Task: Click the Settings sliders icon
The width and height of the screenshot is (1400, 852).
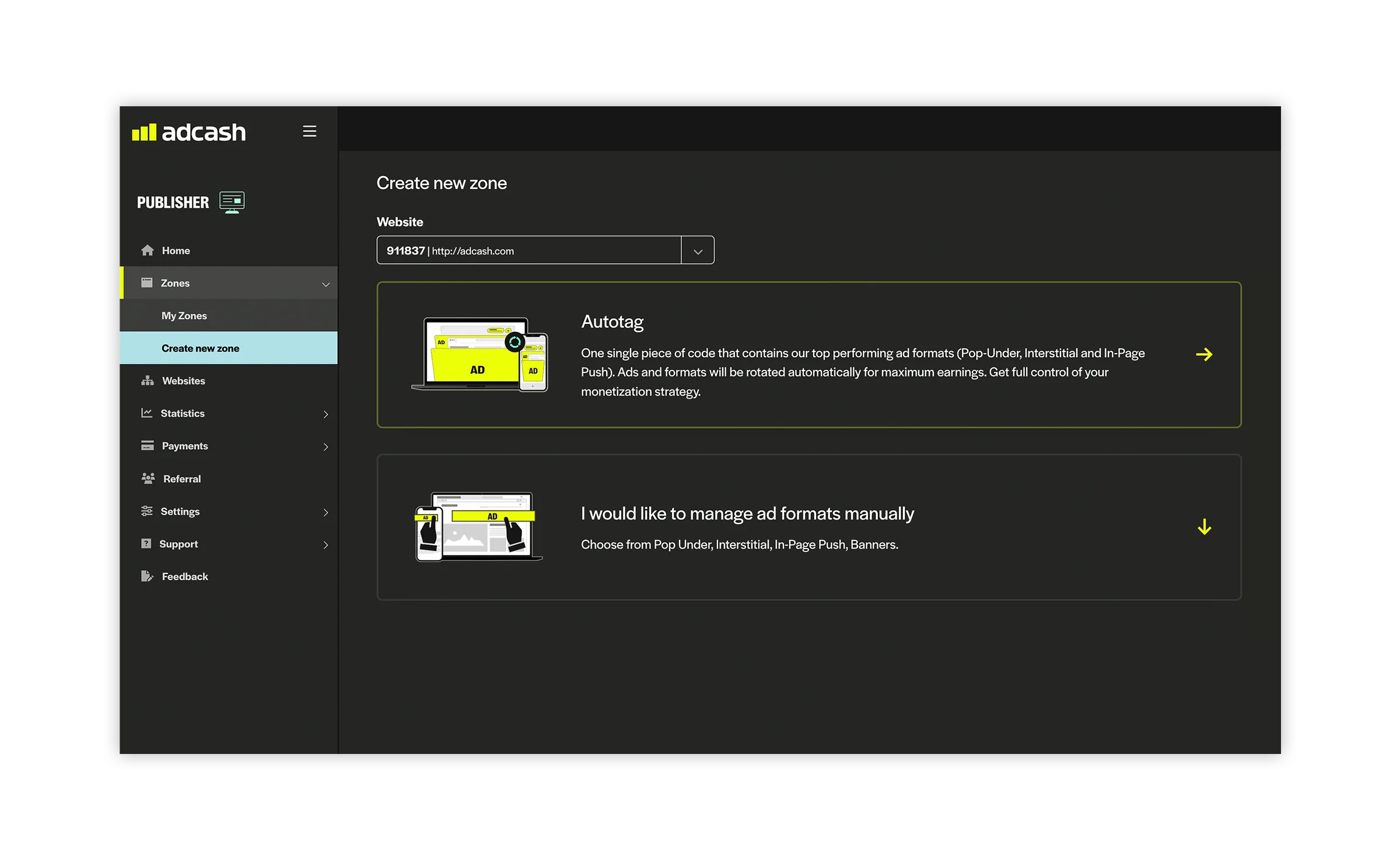Action: (147, 511)
